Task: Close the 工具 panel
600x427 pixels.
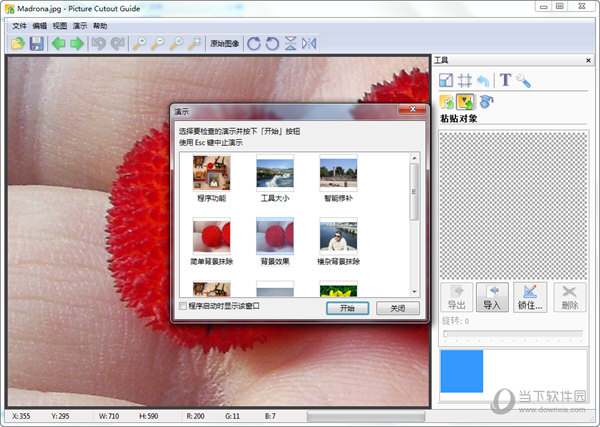Action: click(x=589, y=60)
